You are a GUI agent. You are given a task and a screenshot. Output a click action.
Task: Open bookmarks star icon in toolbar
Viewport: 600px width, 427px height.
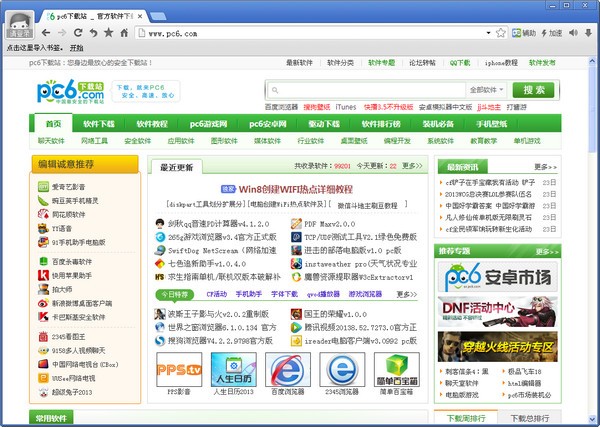pos(109,33)
